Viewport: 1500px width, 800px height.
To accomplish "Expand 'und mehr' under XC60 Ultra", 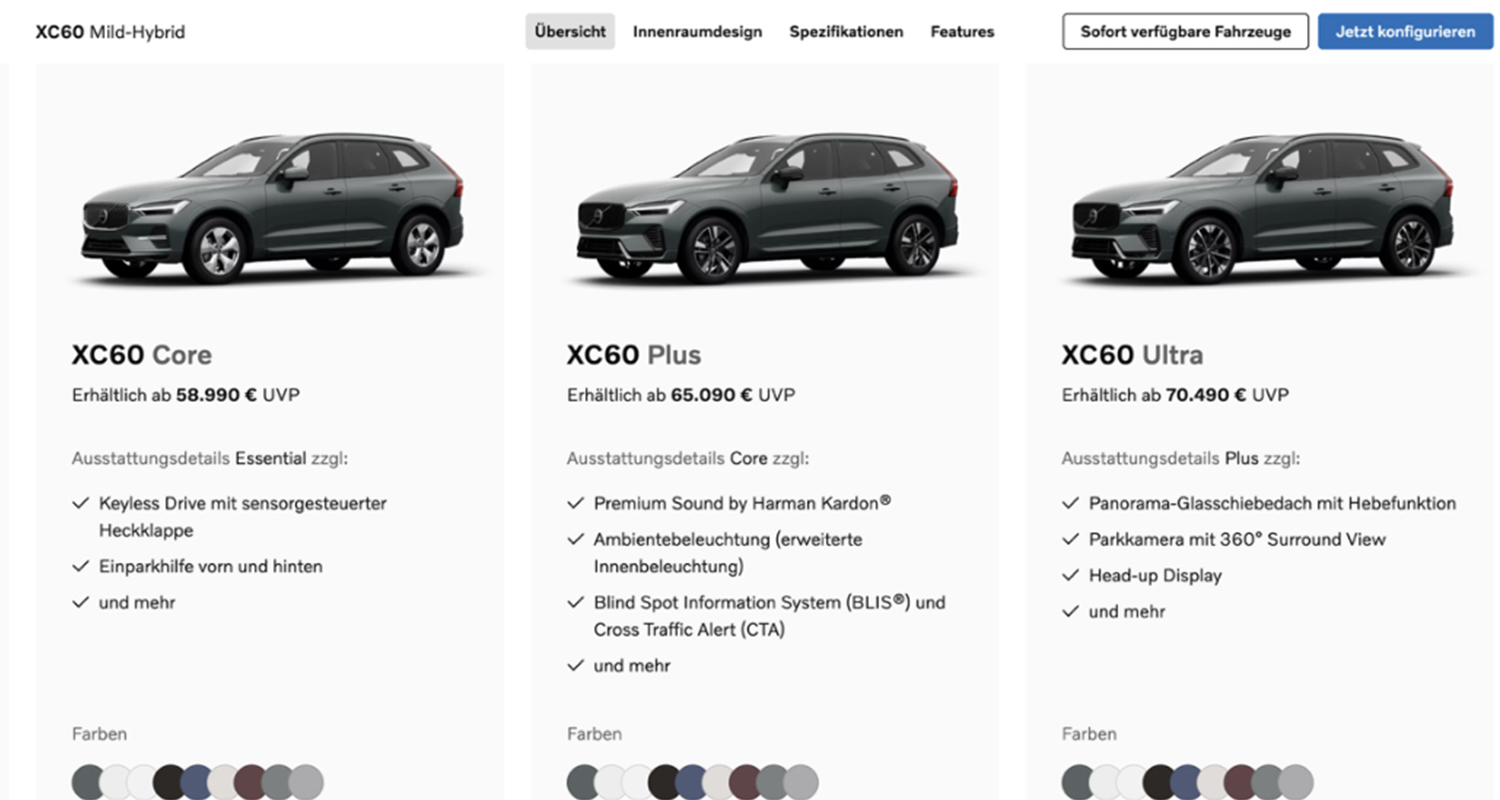I will 1127,612.
